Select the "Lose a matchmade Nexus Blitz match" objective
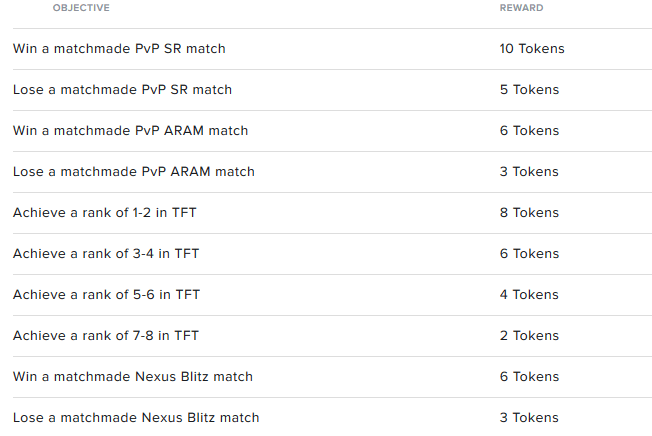Screen dimensions: 652x436 coord(136,418)
